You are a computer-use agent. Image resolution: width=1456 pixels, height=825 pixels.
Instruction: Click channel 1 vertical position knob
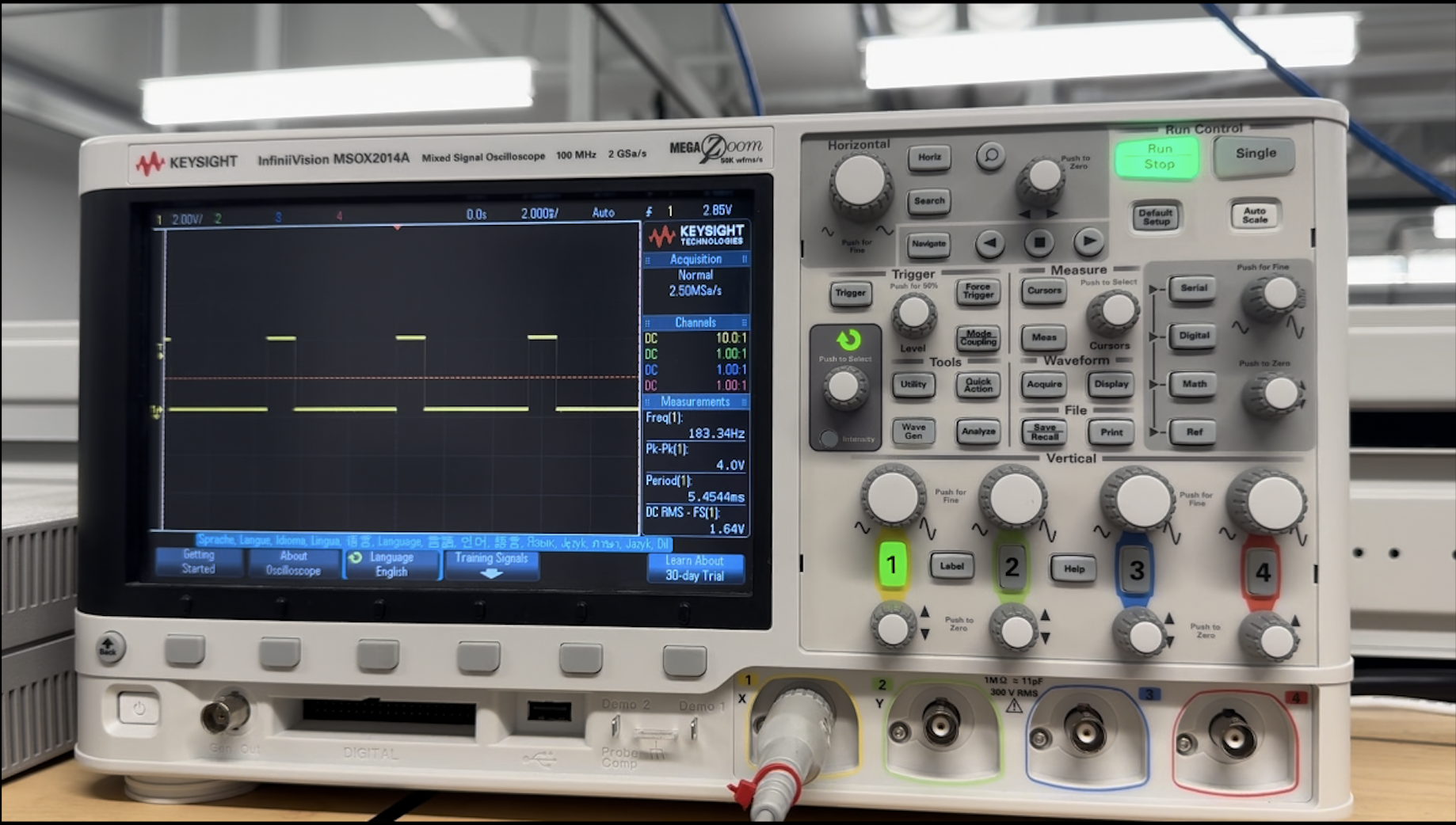coord(893,629)
